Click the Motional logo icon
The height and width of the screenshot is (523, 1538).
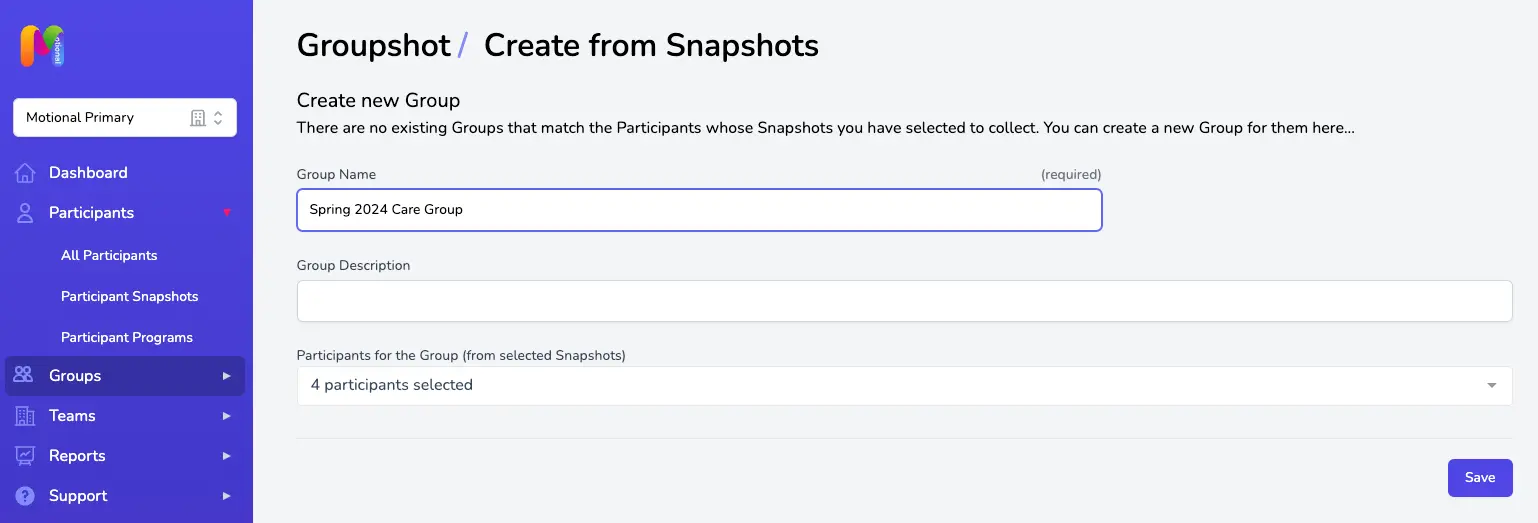42,46
